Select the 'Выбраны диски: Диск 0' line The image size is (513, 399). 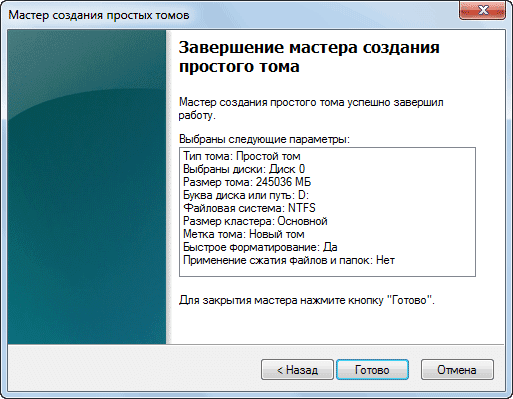(244, 169)
